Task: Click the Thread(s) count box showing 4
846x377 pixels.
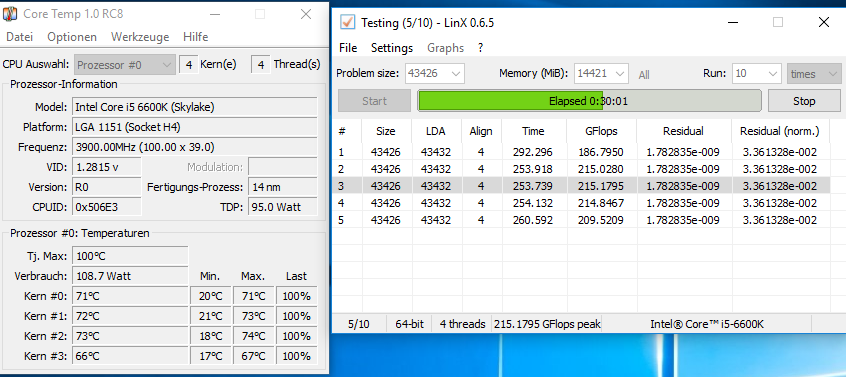Action: (261, 65)
